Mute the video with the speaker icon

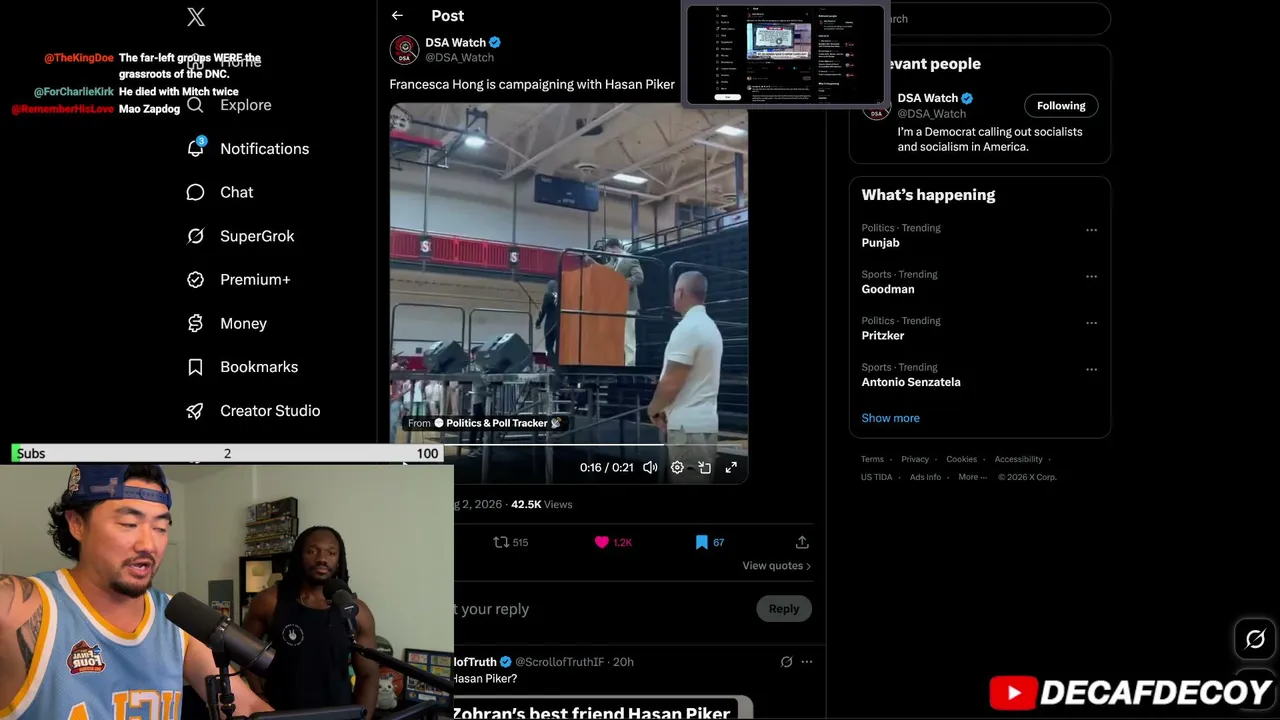click(x=650, y=467)
